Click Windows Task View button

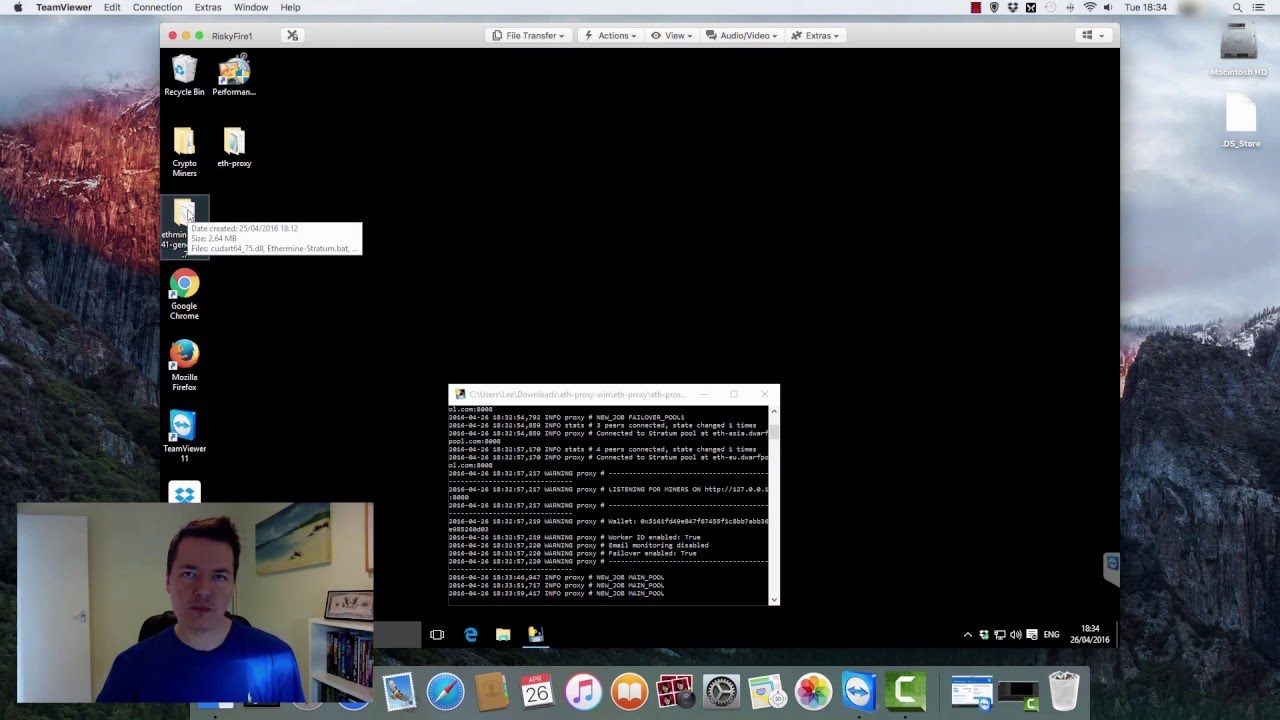(437, 635)
